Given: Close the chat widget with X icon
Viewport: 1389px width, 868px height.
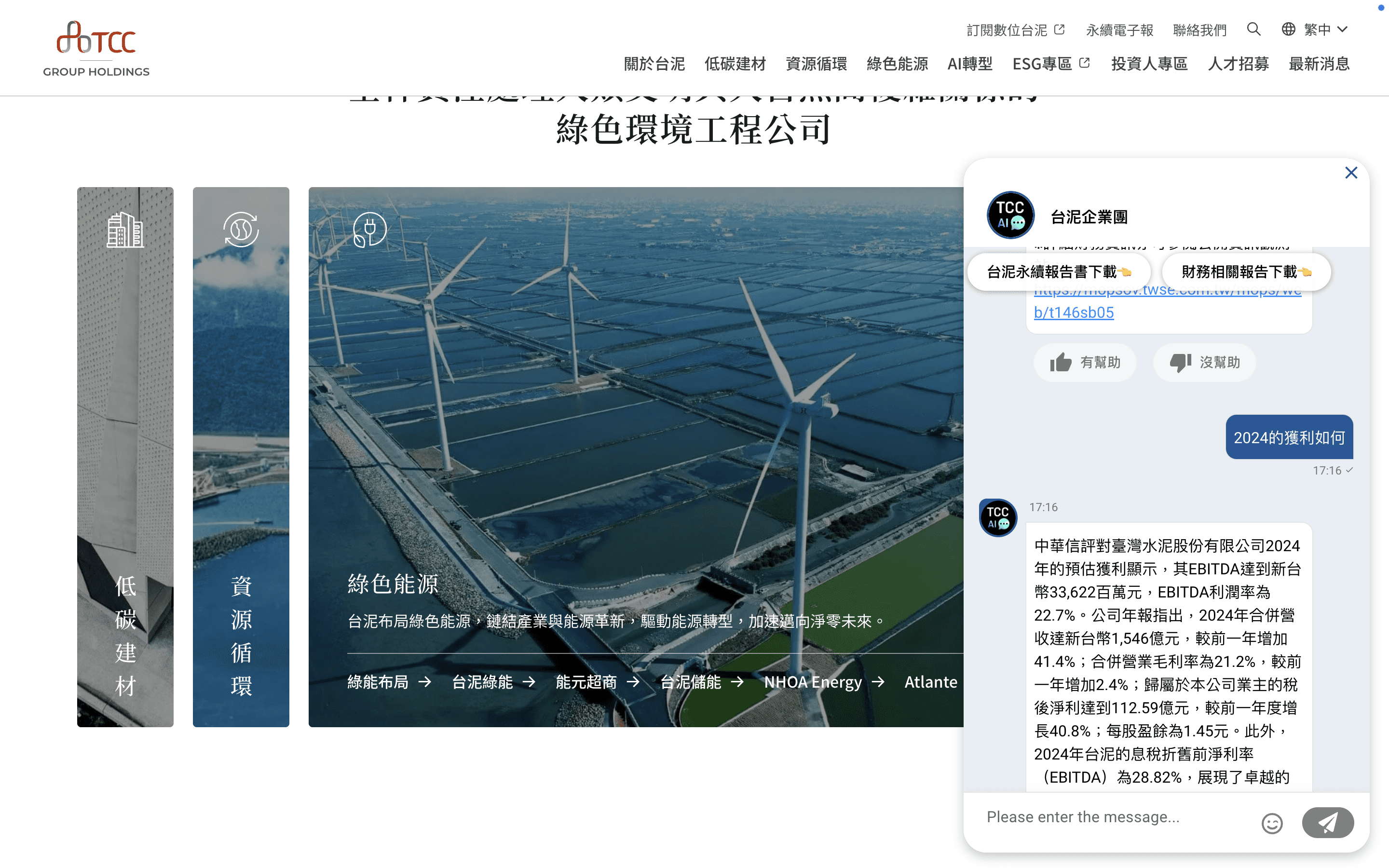Looking at the screenshot, I should click(x=1350, y=173).
